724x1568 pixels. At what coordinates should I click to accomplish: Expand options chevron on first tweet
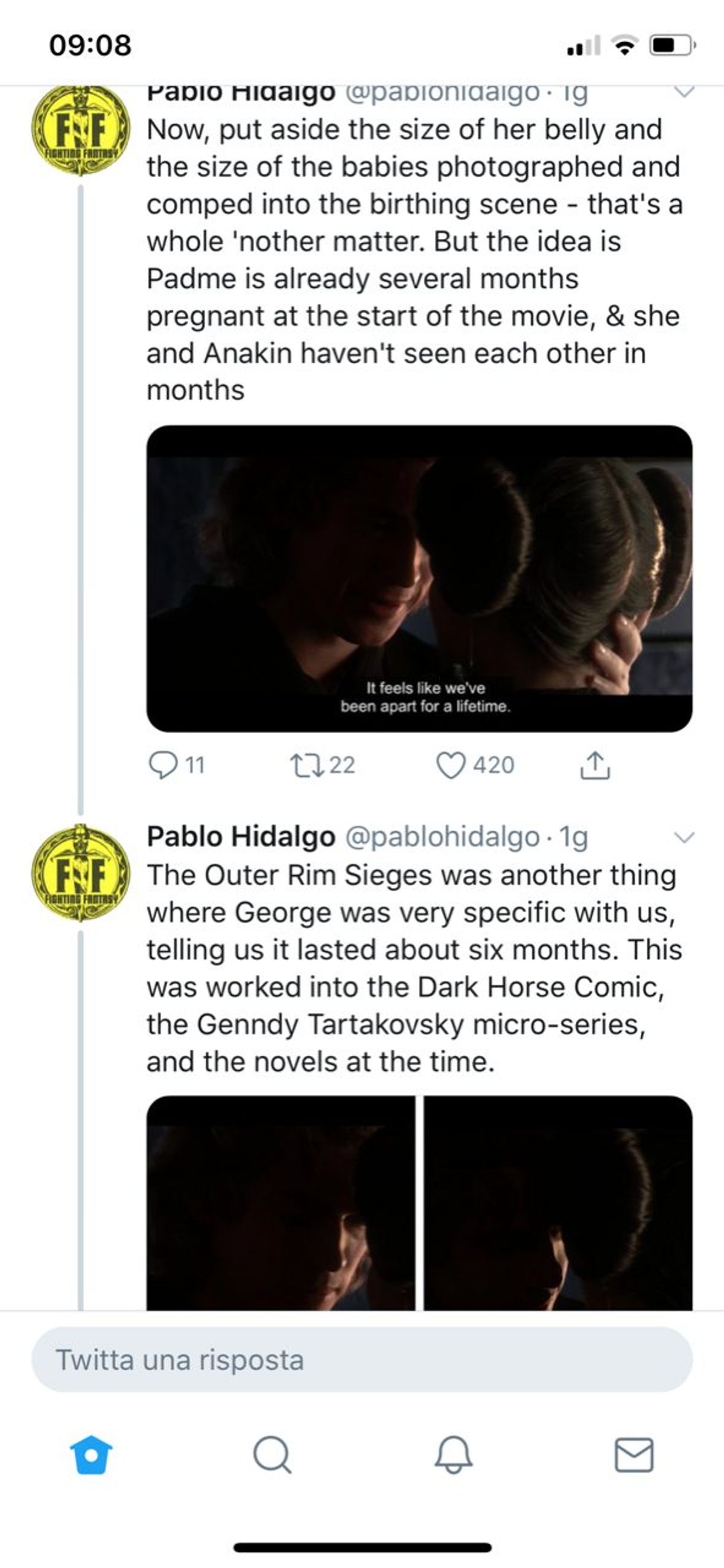click(684, 92)
